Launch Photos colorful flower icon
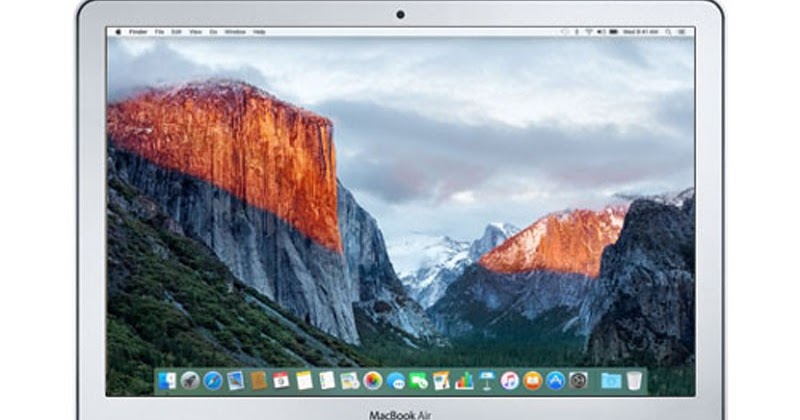 [373, 381]
